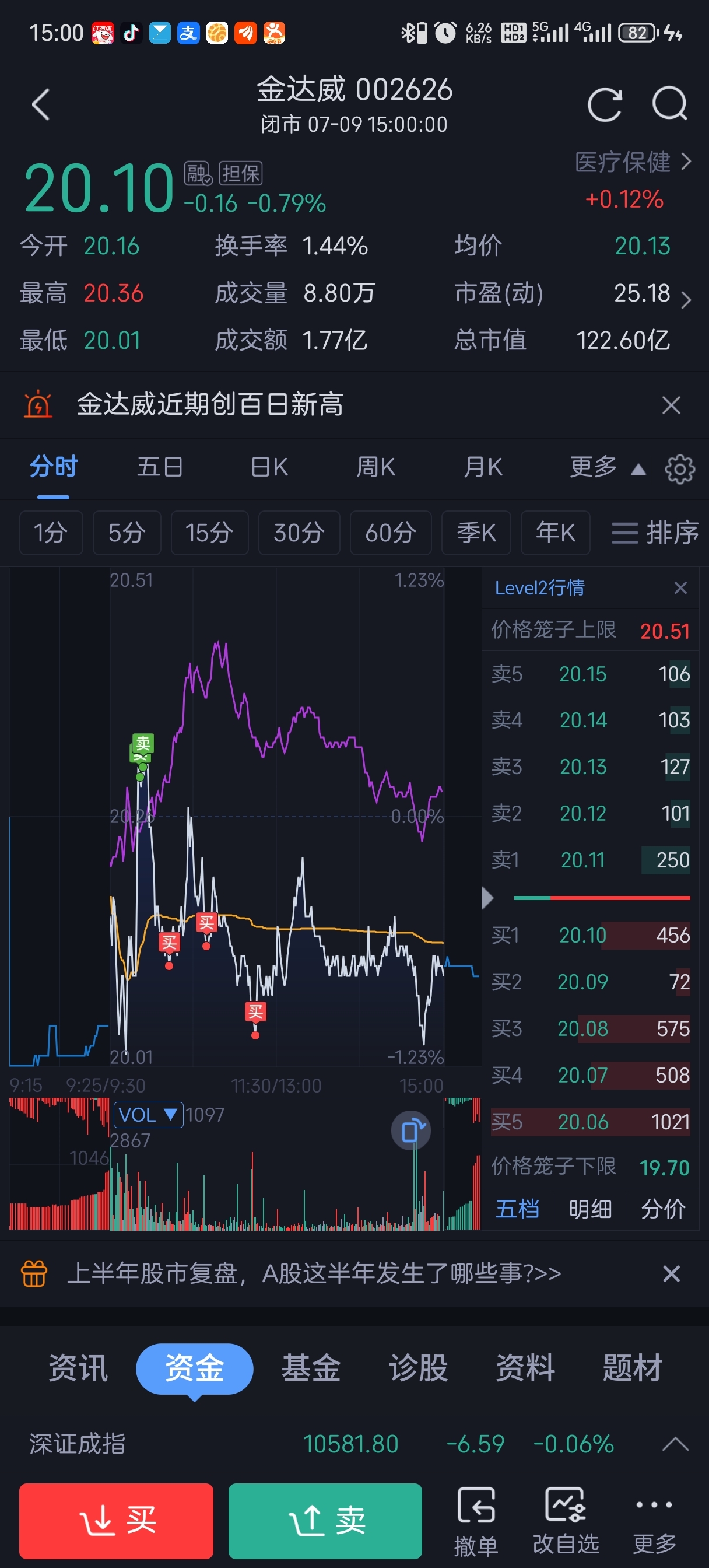Tap the alarm alert icon beside 百日新高
709x1568 pixels.
(38, 404)
